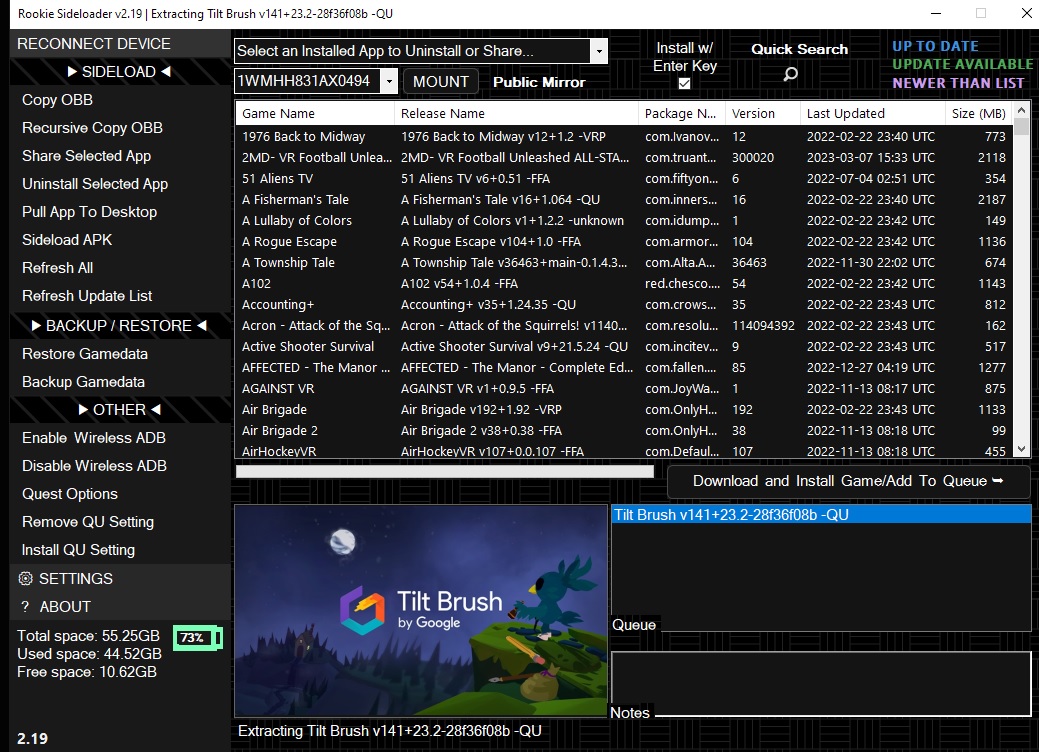Click Disable Wireless ADB
Viewport: 1039px width, 752px height.
[x=94, y=466]
